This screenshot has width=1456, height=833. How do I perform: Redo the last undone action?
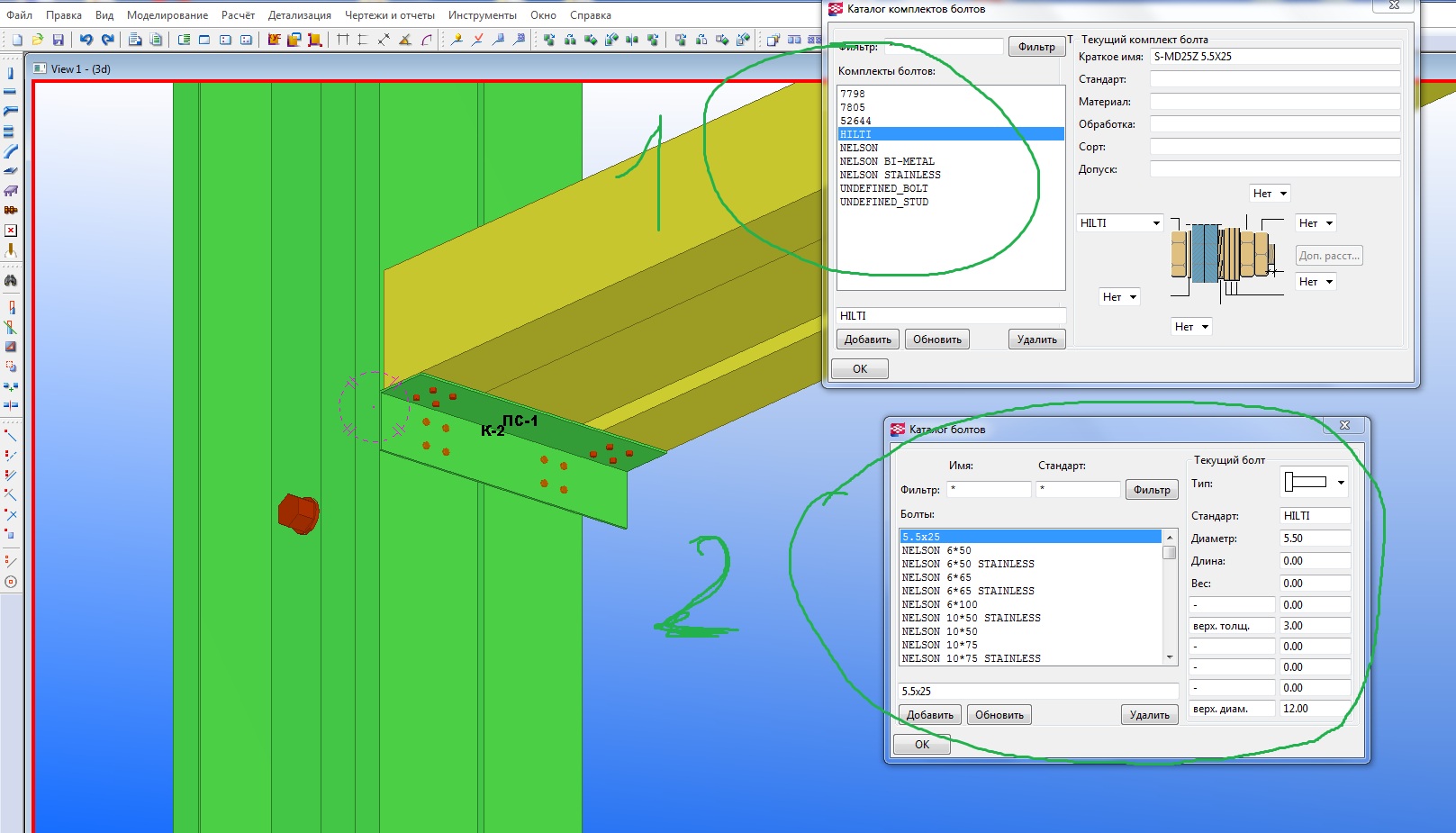click(107, 40)
